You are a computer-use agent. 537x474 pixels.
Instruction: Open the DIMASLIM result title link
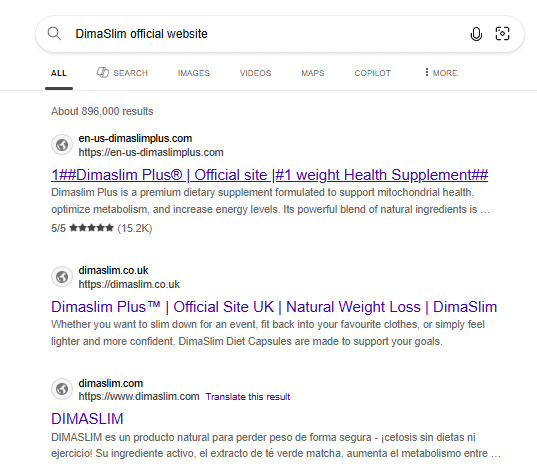87,419
